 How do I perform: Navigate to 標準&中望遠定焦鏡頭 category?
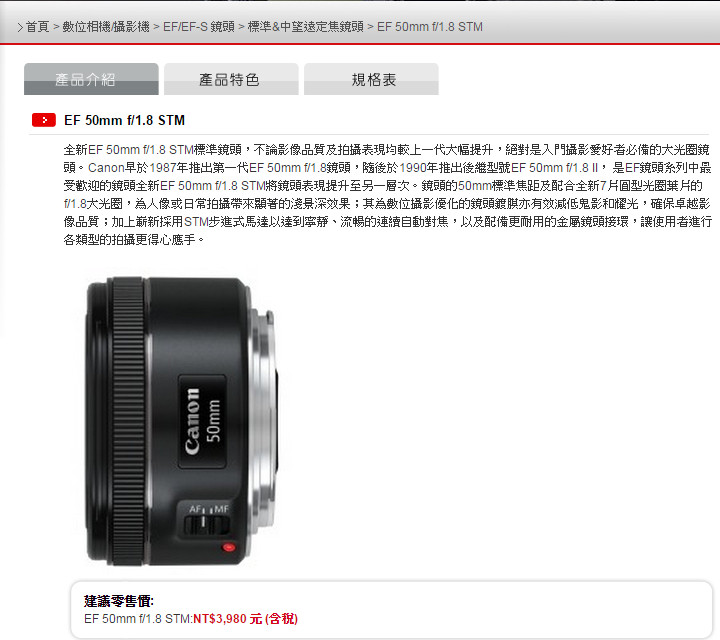click(x=305, y=27)
